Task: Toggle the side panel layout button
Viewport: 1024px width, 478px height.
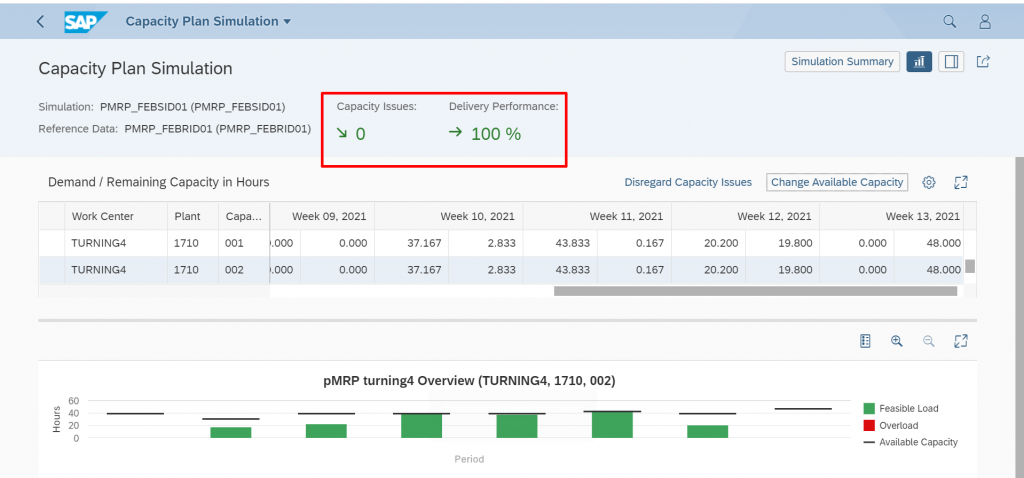Action: pos(951,61)
